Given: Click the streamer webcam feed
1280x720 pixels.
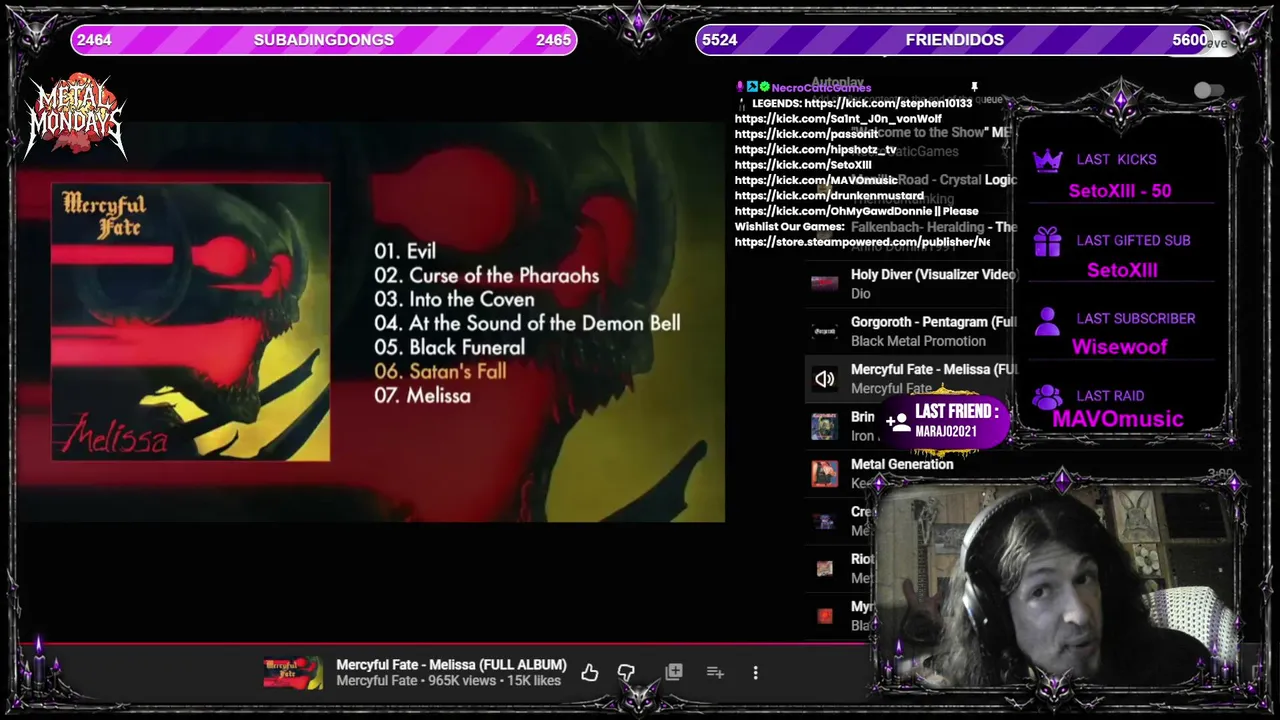Looking at the screenshot, I should [x=1056, y=589].
